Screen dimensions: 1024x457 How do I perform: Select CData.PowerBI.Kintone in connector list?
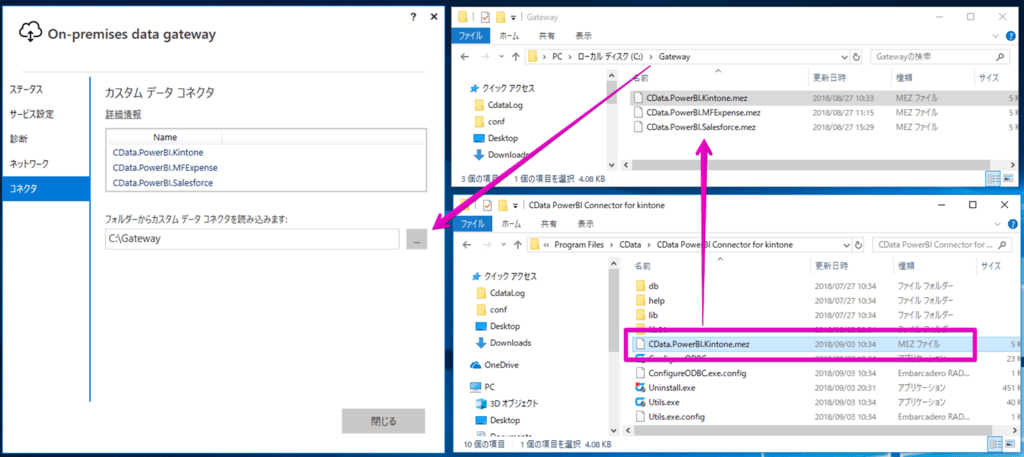[158, 153]
